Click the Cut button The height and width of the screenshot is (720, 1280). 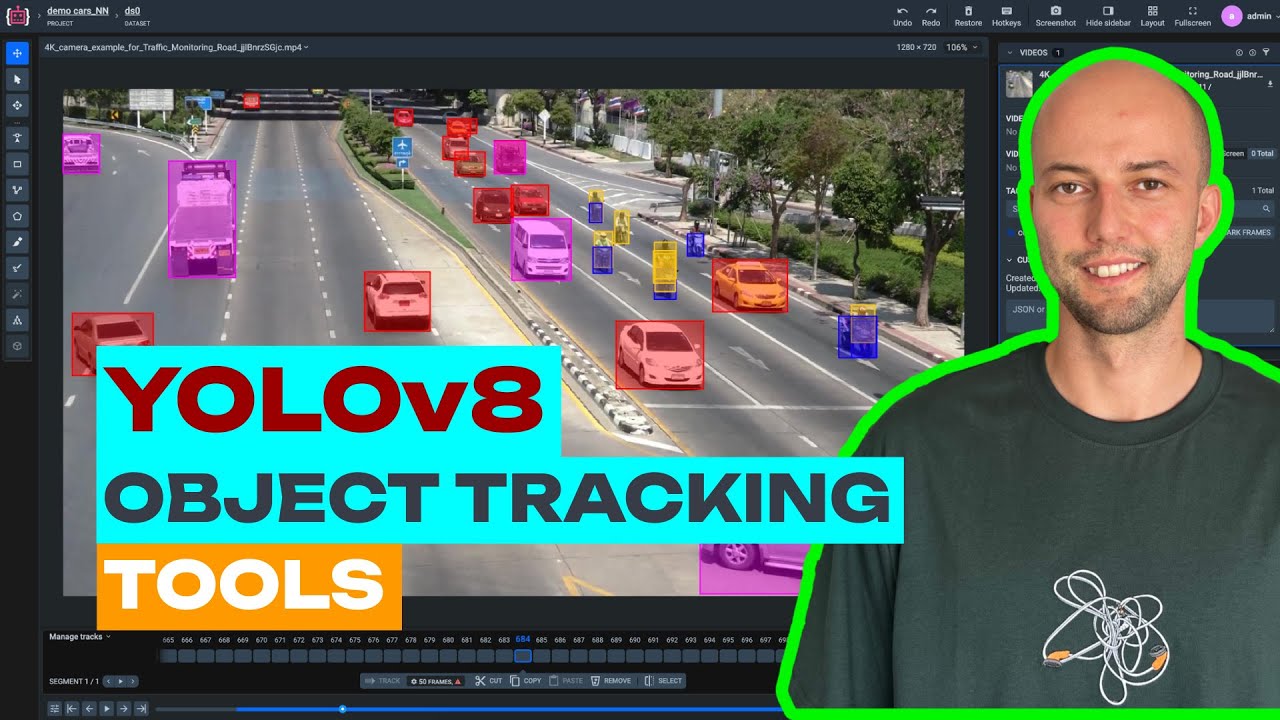[x=489, y=681]
